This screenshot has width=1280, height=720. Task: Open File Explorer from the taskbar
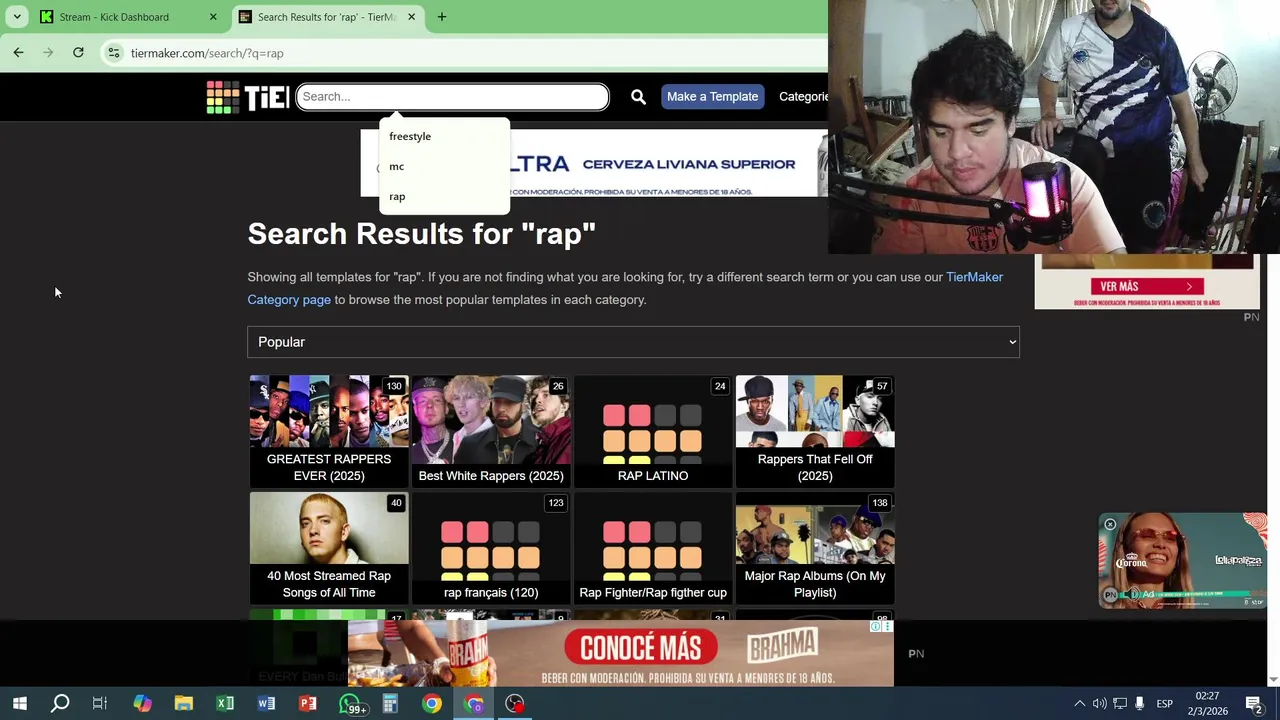click(183, 704)
